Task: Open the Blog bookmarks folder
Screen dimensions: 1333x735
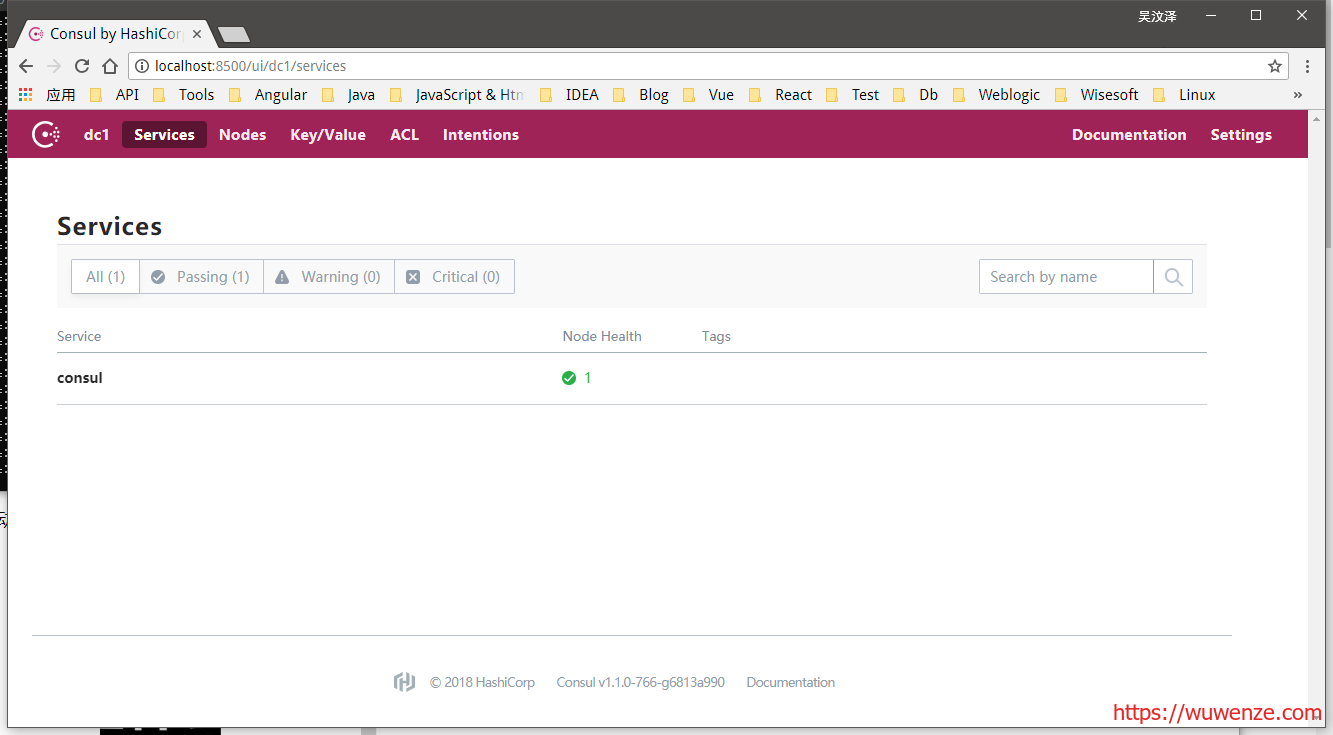Action: [x=641, y=95]
